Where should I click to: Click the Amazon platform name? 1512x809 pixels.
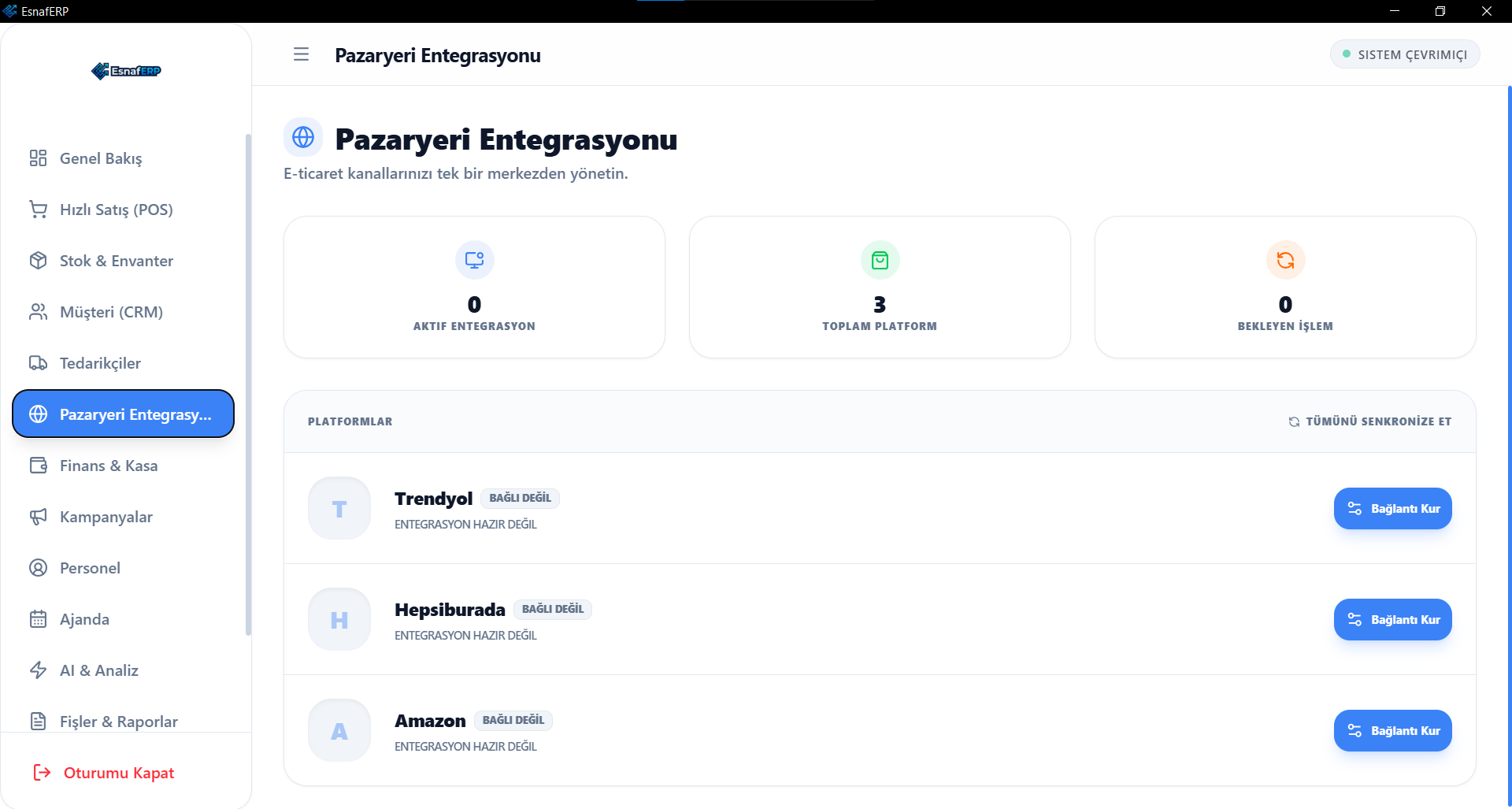430,721
